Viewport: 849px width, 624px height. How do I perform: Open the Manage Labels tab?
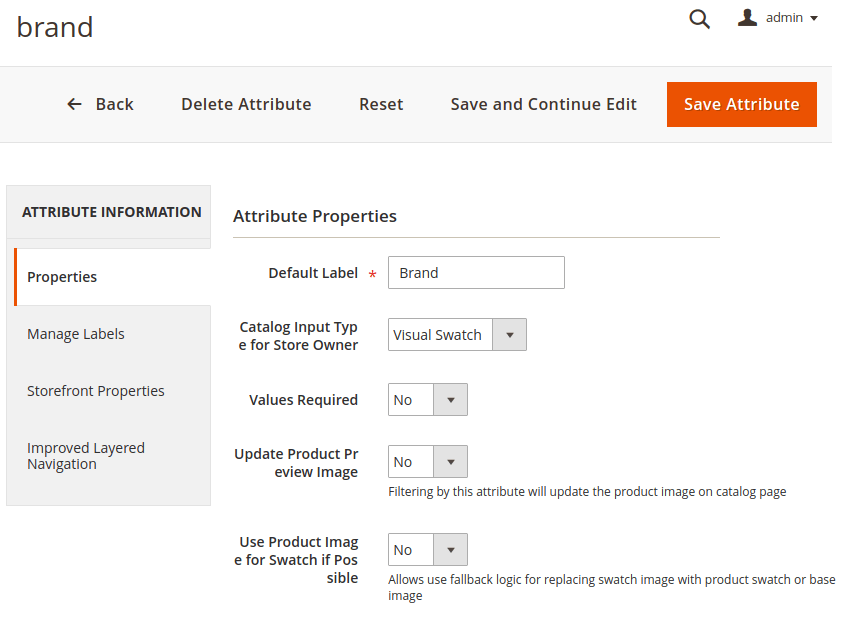pos(76,334)
